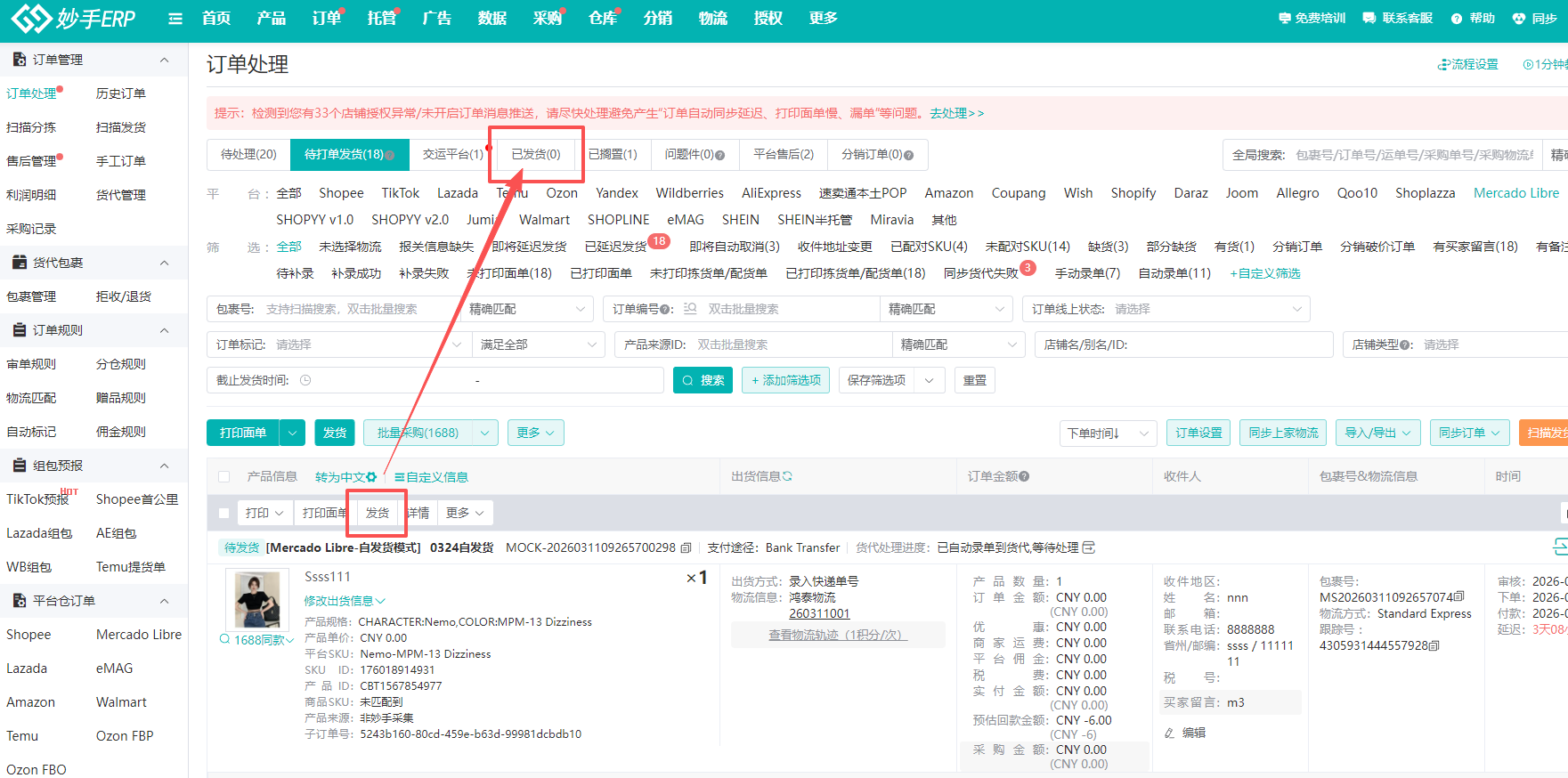Toggle the hamburger sidebar menu icon
The image size is (1568, 778).
tap(175, 19)
